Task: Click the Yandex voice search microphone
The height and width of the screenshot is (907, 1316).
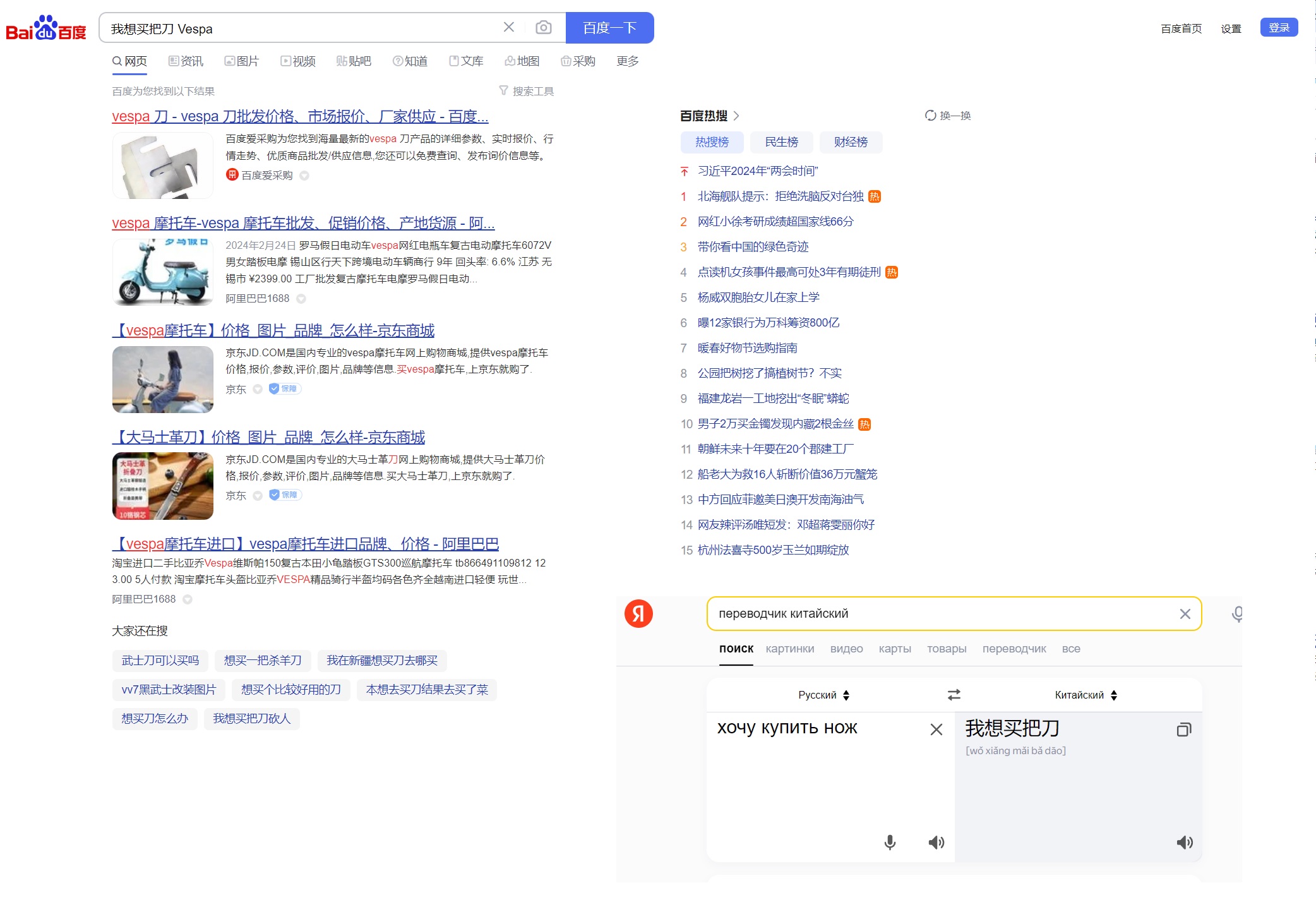Action: 1237,614
